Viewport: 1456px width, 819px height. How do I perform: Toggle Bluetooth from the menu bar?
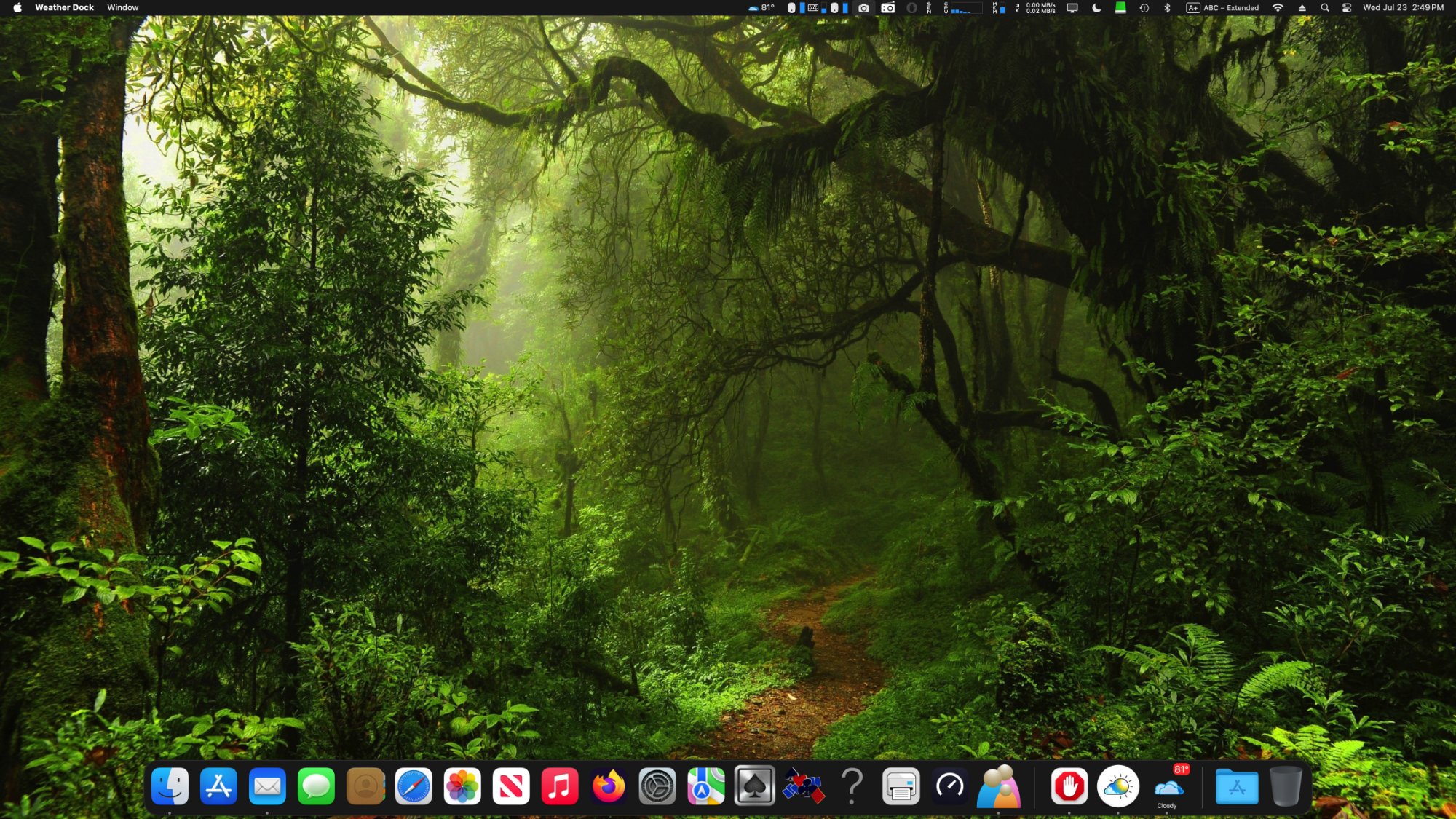[1167, 8]
